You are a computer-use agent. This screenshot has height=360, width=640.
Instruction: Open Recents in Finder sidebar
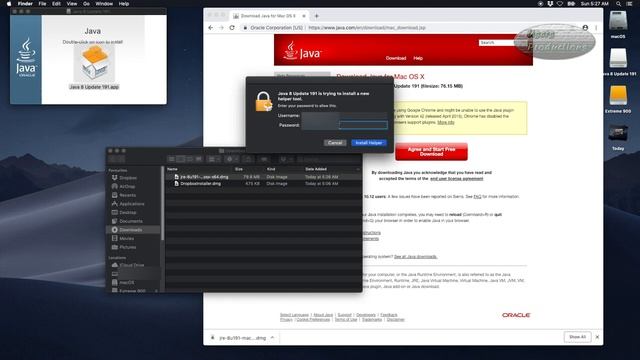(x=127, y=195)
